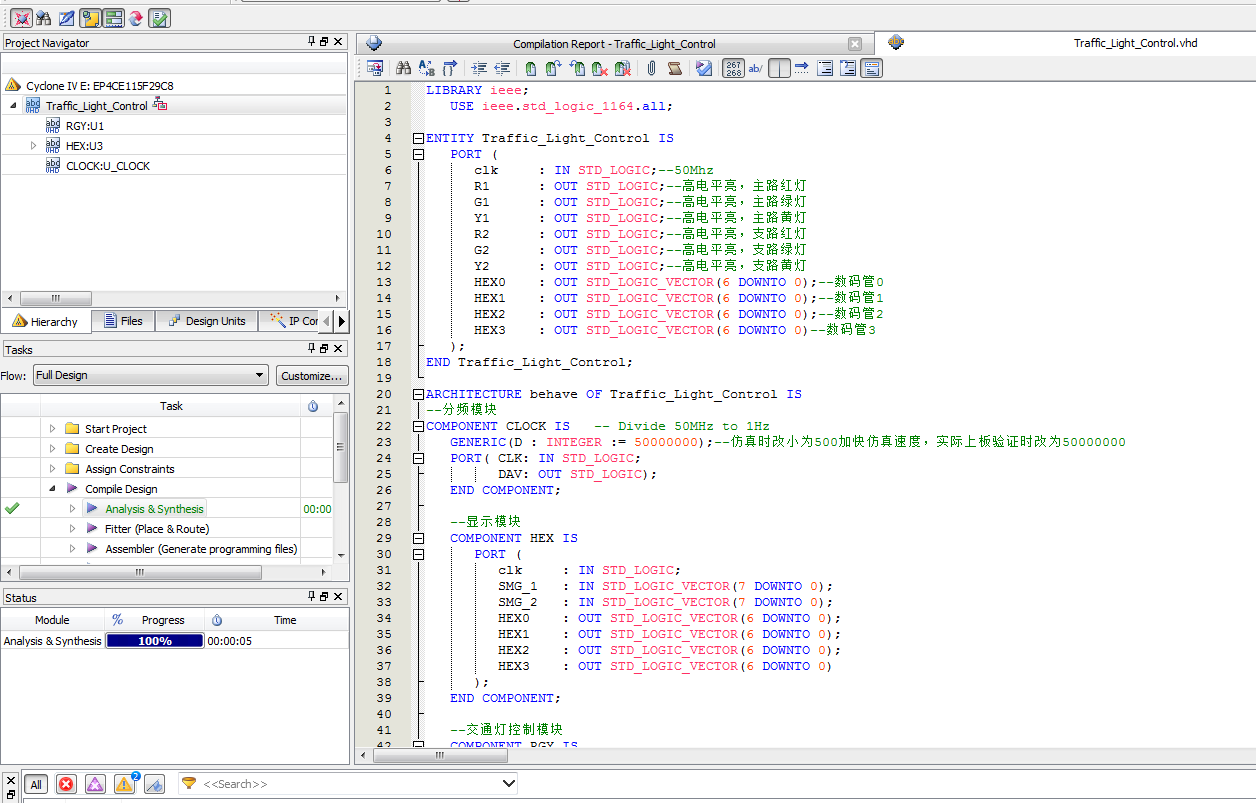Open the Compilation Report tab
The height and width of the screenshot is (803, 1256).
[x=614, y=44]
